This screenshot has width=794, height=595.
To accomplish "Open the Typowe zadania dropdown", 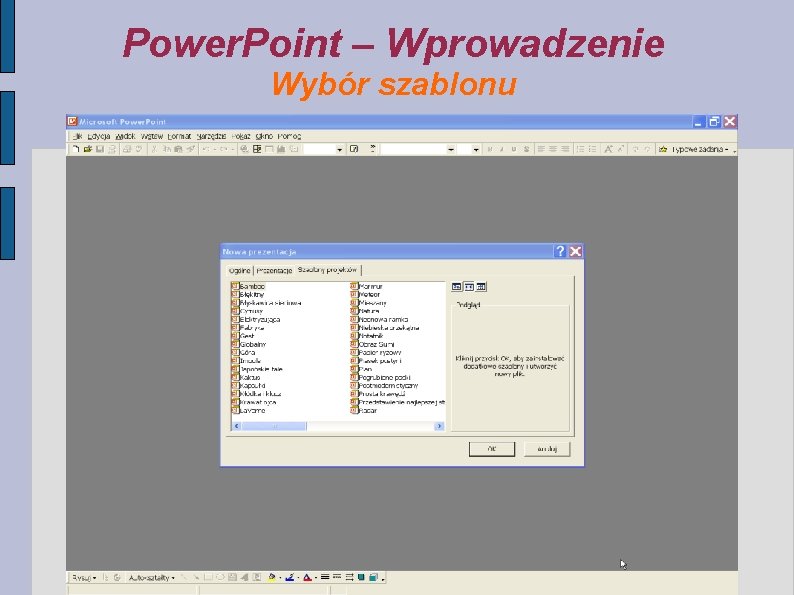I will [x=700, y=149].
